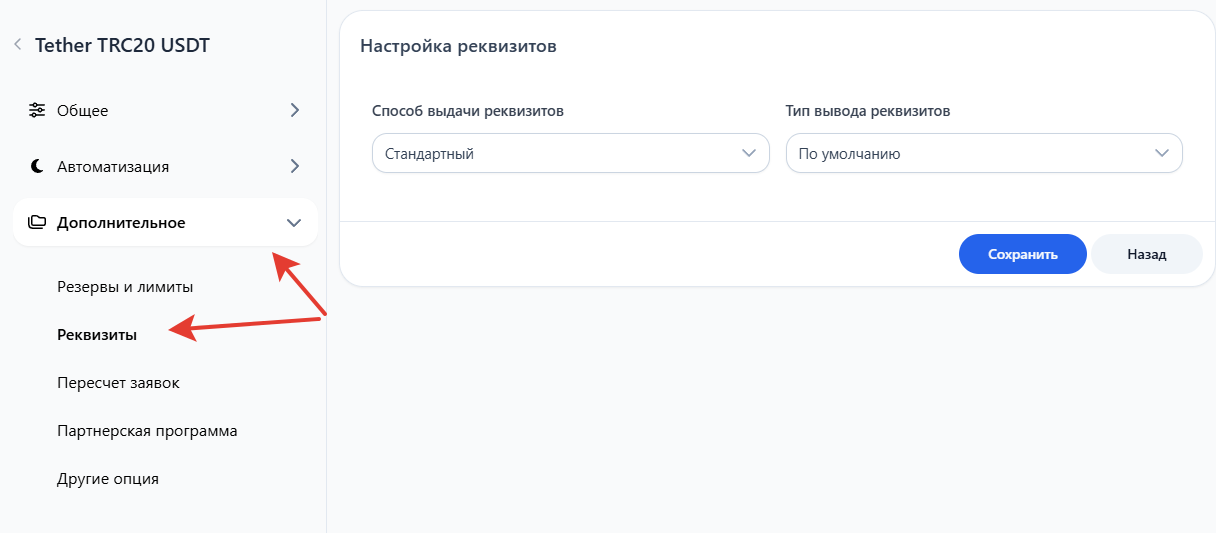The width and height of the screenshot is (1216, 533).
Task: Expand Общее using its right chevron
Action: coord(294,111)
